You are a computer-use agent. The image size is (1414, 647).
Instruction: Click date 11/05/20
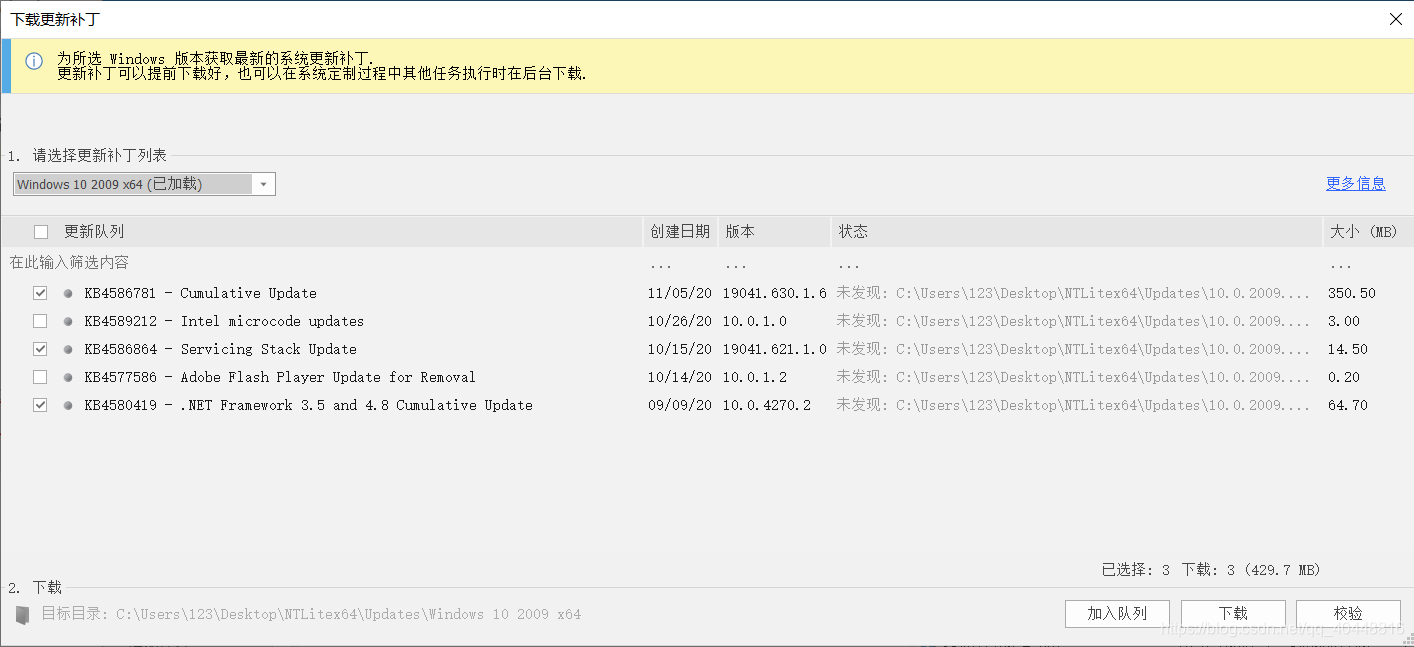pyautogui.click(x=680, y=294)
